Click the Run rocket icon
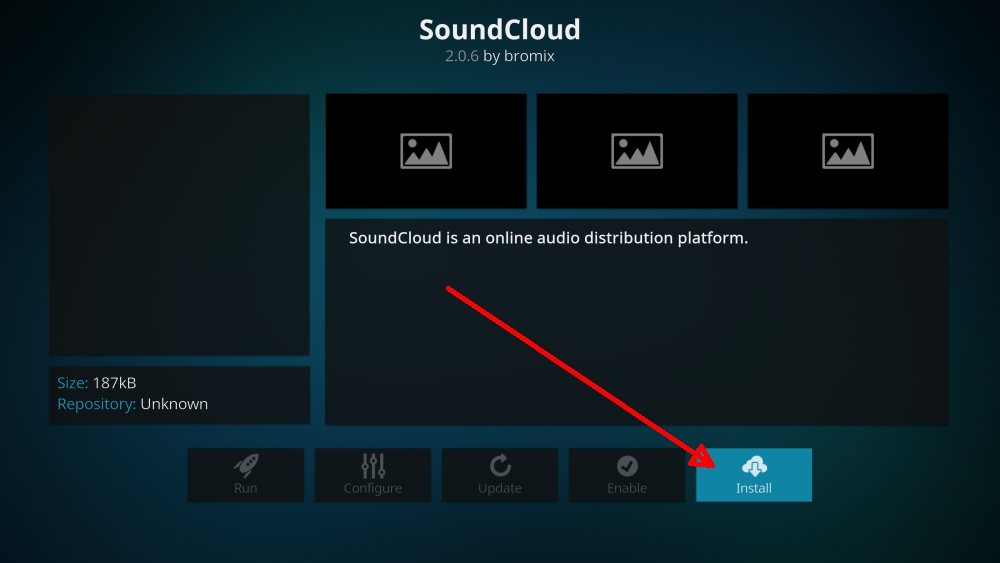The height and width of the screenshot is (563, 1000). tap(246, 466)
